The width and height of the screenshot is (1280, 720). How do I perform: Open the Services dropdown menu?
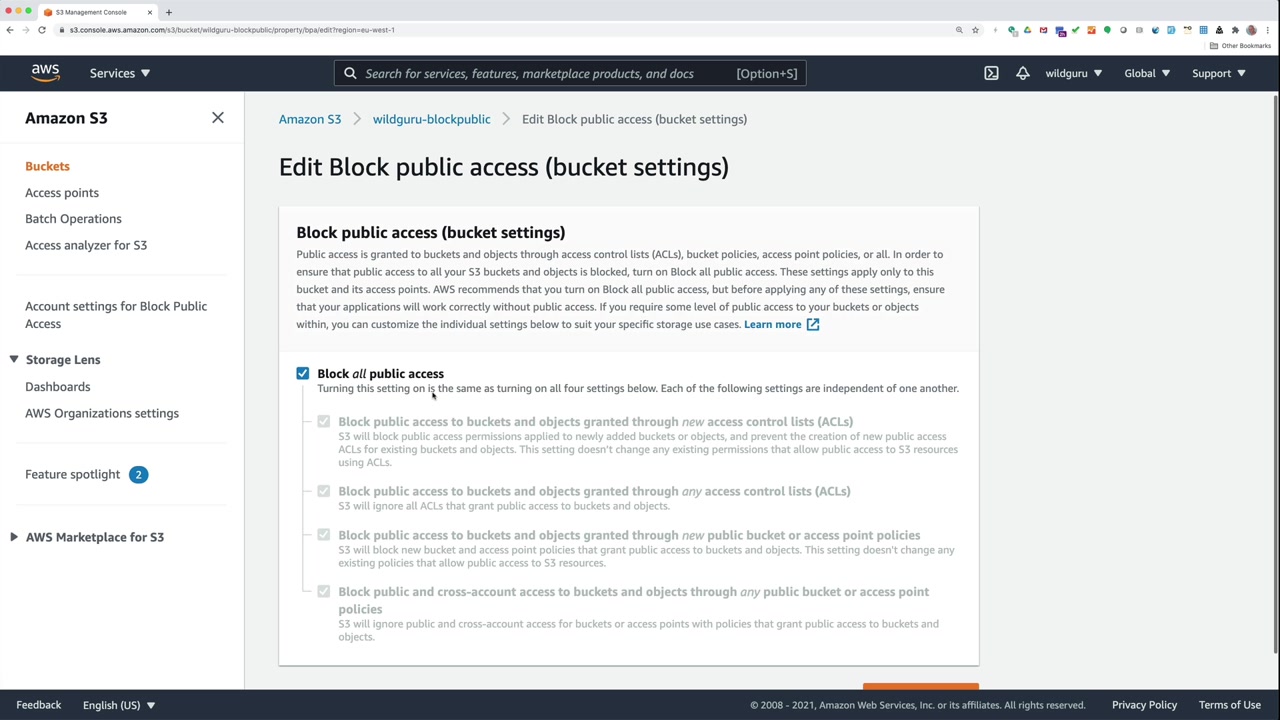coord(119,73)
